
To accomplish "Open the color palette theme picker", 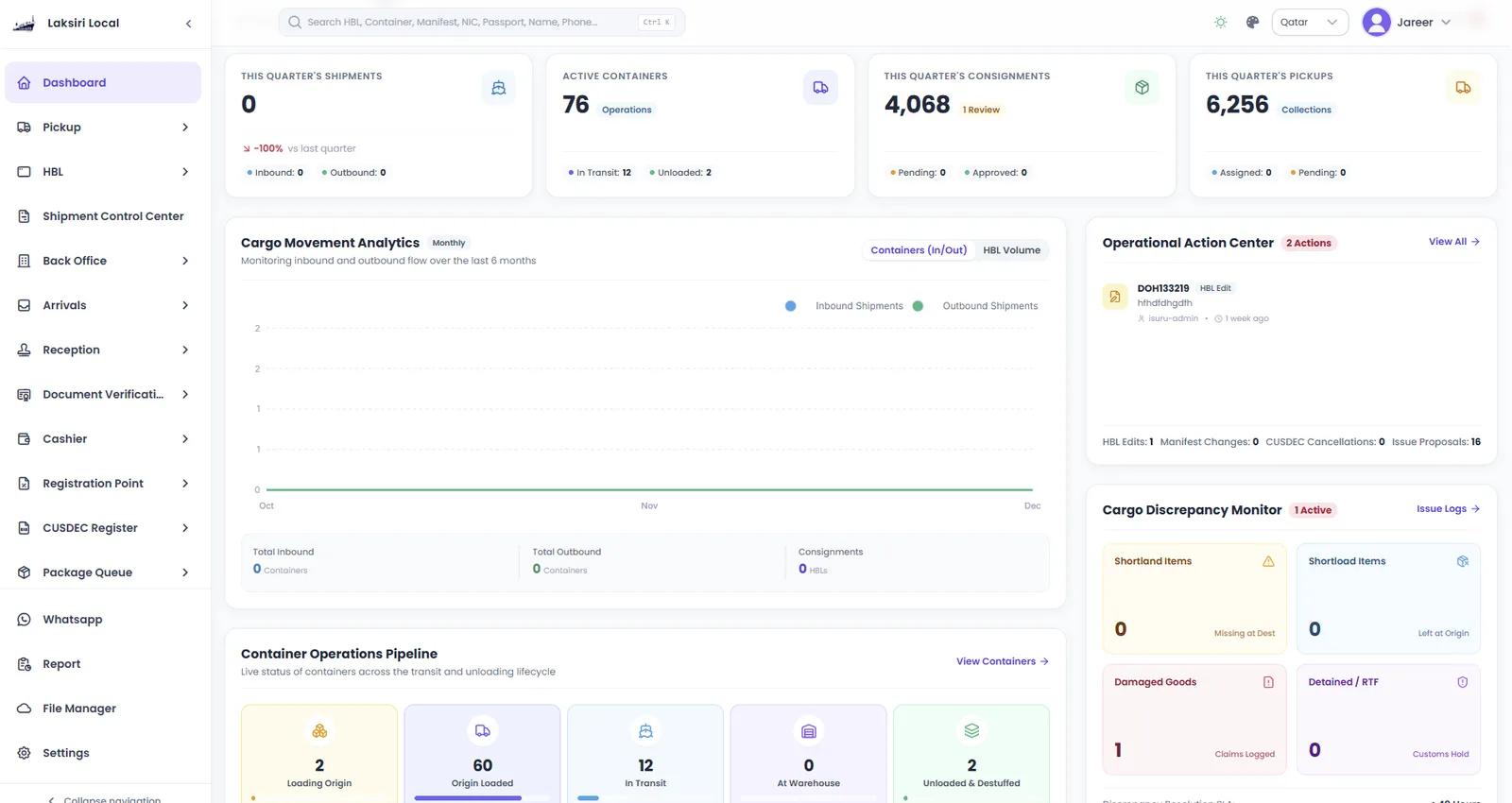I will click(x=1252, y=23).
